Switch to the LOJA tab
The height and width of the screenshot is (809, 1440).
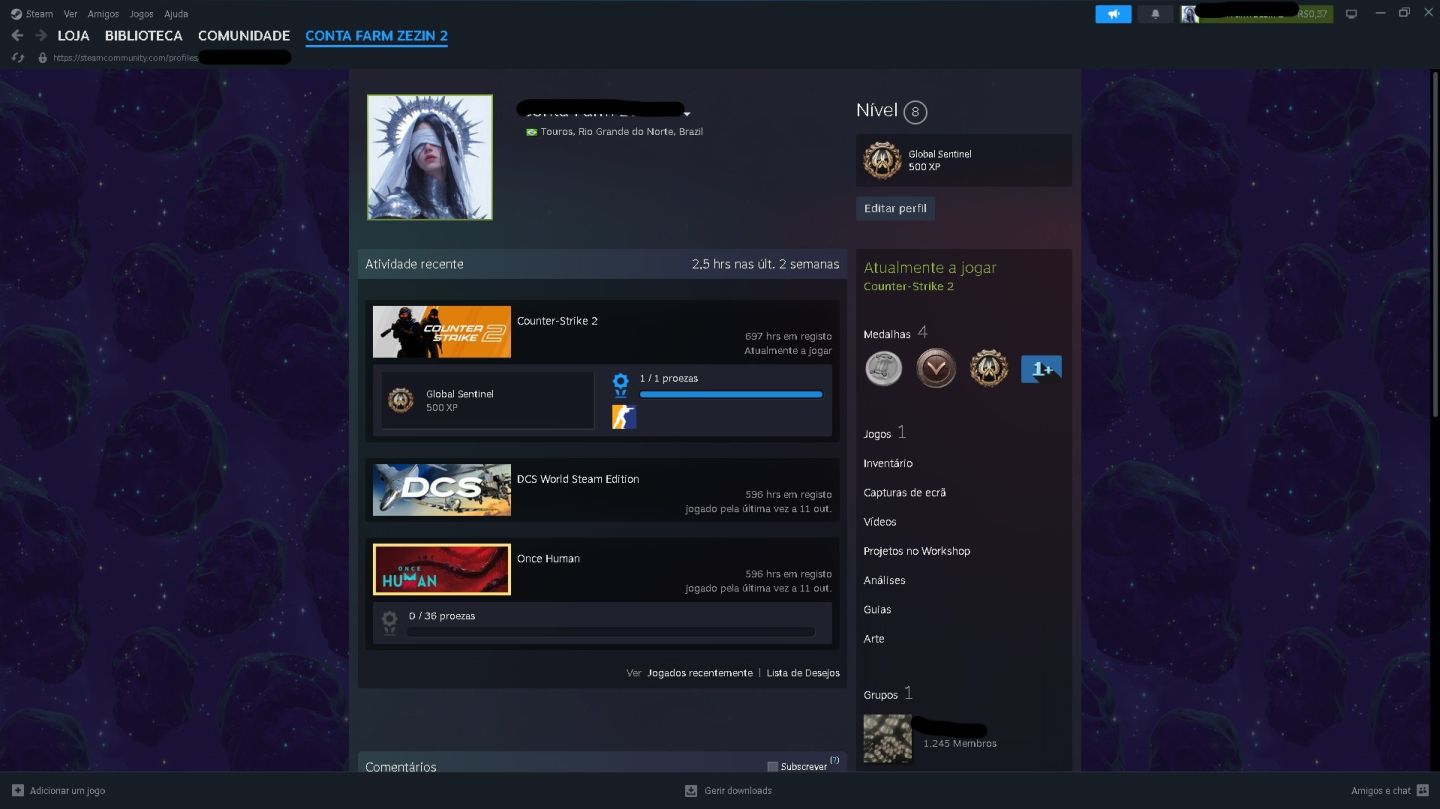coord(74,36)
